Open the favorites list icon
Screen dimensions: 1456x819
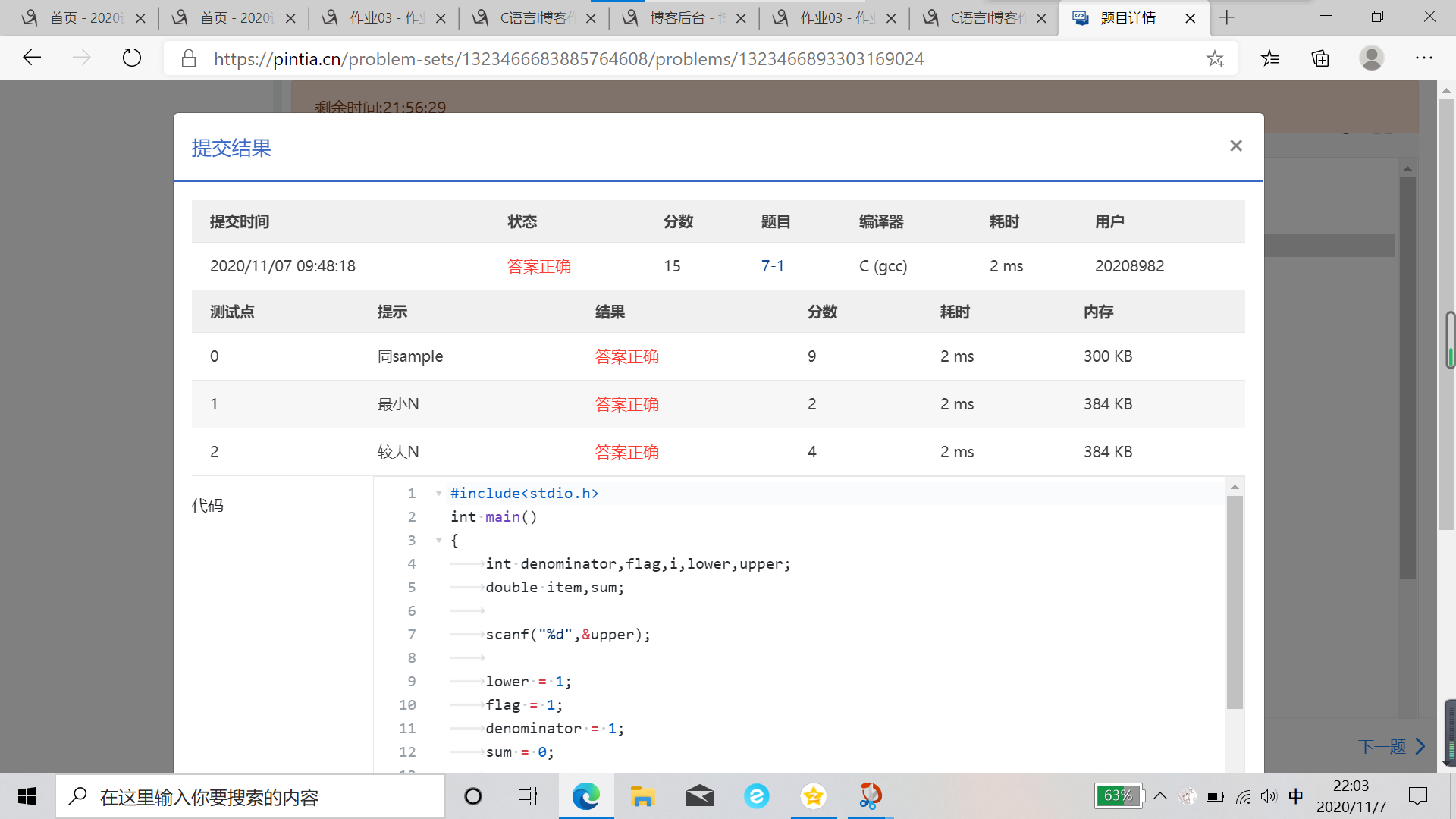(1270, 58)
